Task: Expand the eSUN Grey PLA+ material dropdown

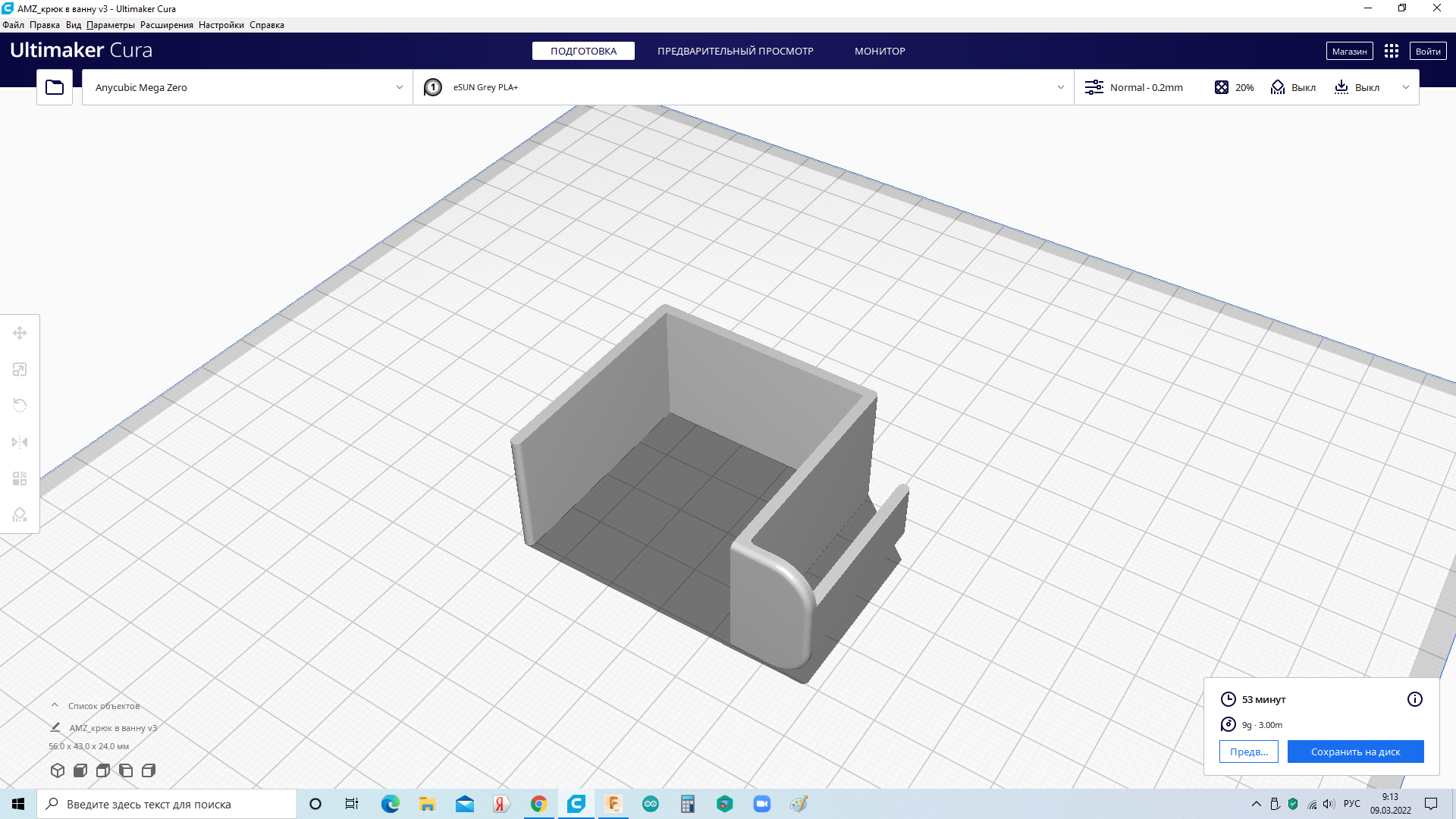Action: click(743, 87)
